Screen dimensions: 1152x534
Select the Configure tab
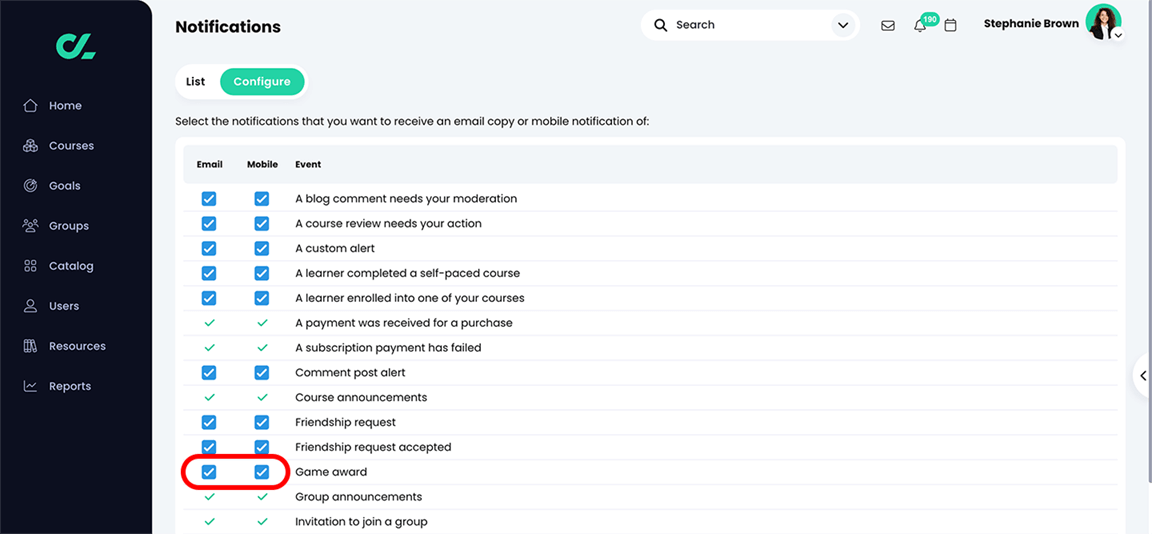click(262, 82)
